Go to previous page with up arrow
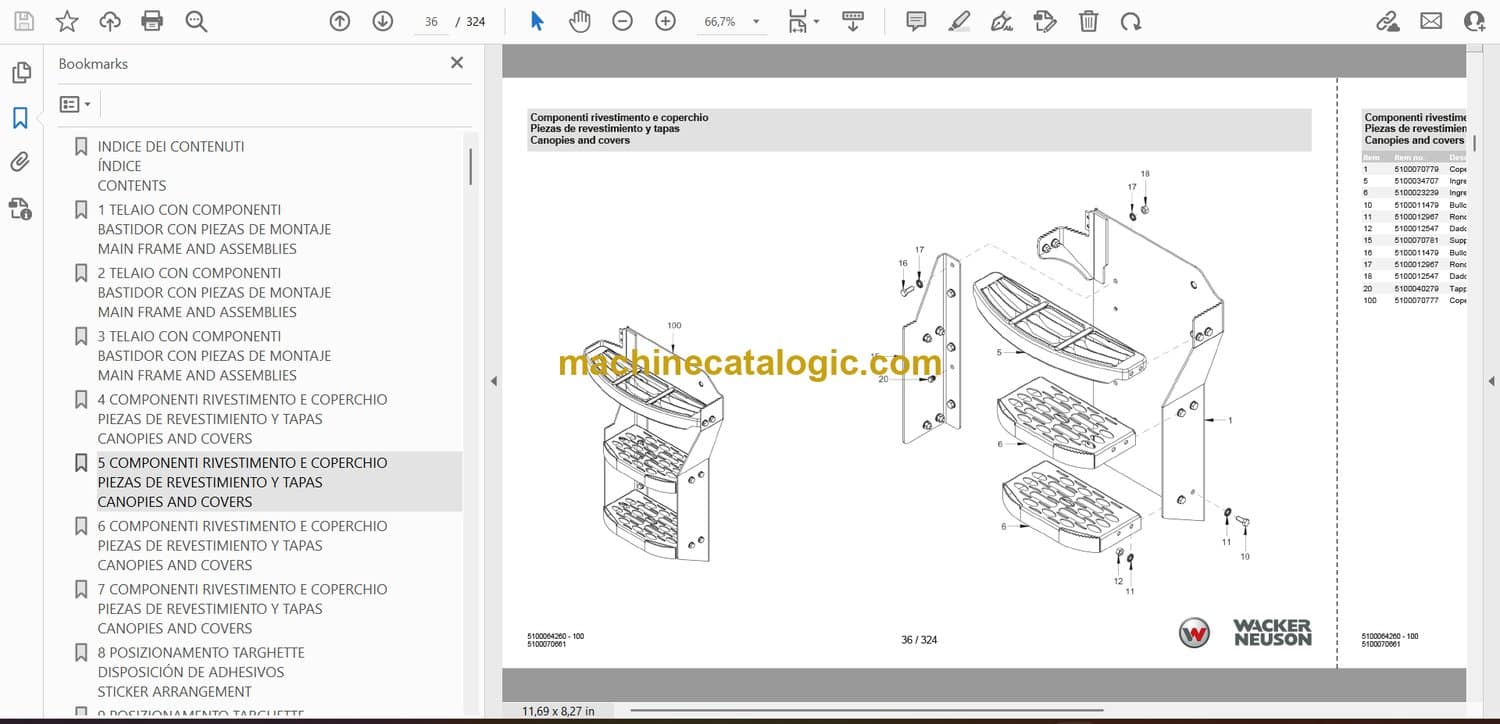This screenshot has width=1500, height=724. 340,21
